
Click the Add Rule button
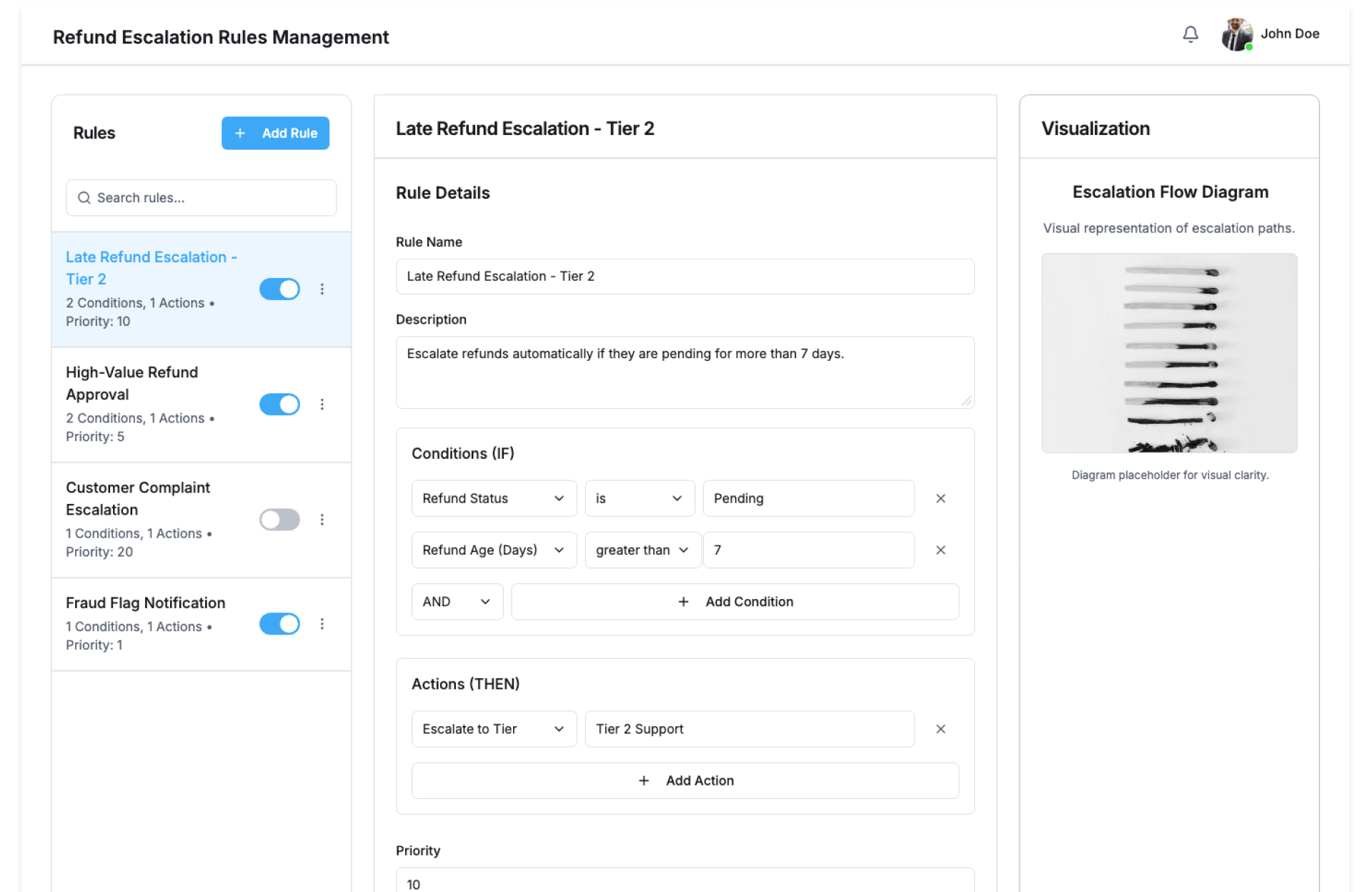coord(275,133)
